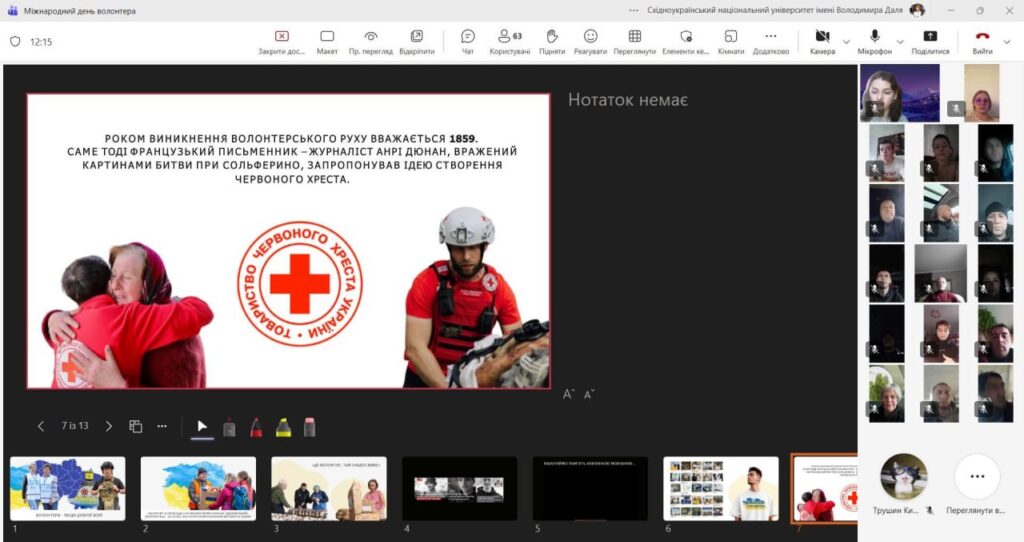This screenshot has width=1024, height=542.
Task: Select the laser pointer tool
Action: point(229,427)
